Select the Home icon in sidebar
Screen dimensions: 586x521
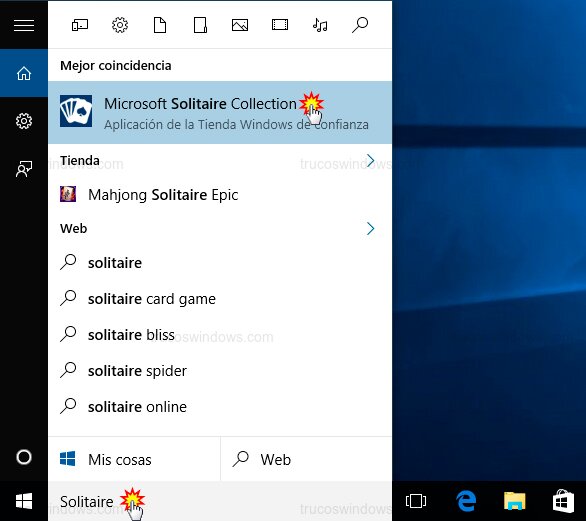point(24,73)
